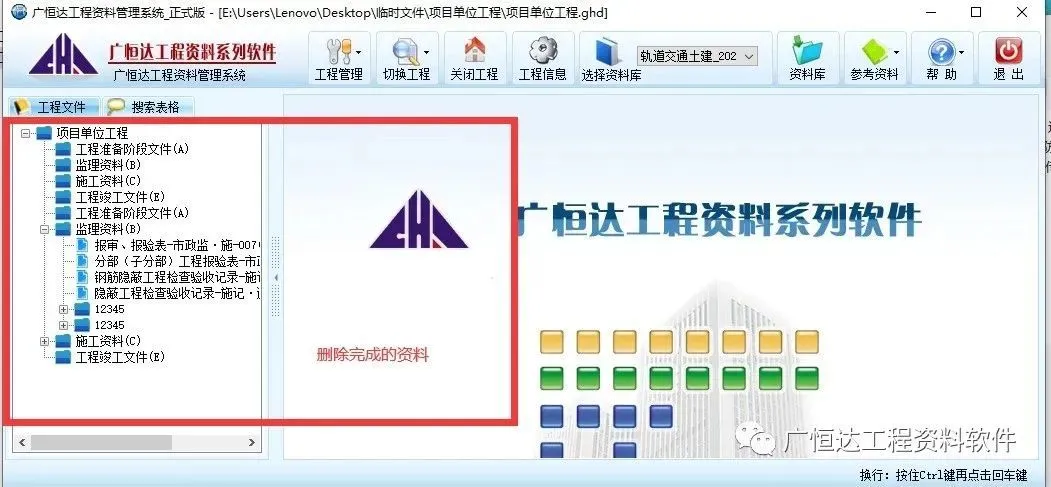This screenshot has height=487, width=1051.
Task: Click the app icon in title bar
Action: pyautogui.click(x=17, y=11)
